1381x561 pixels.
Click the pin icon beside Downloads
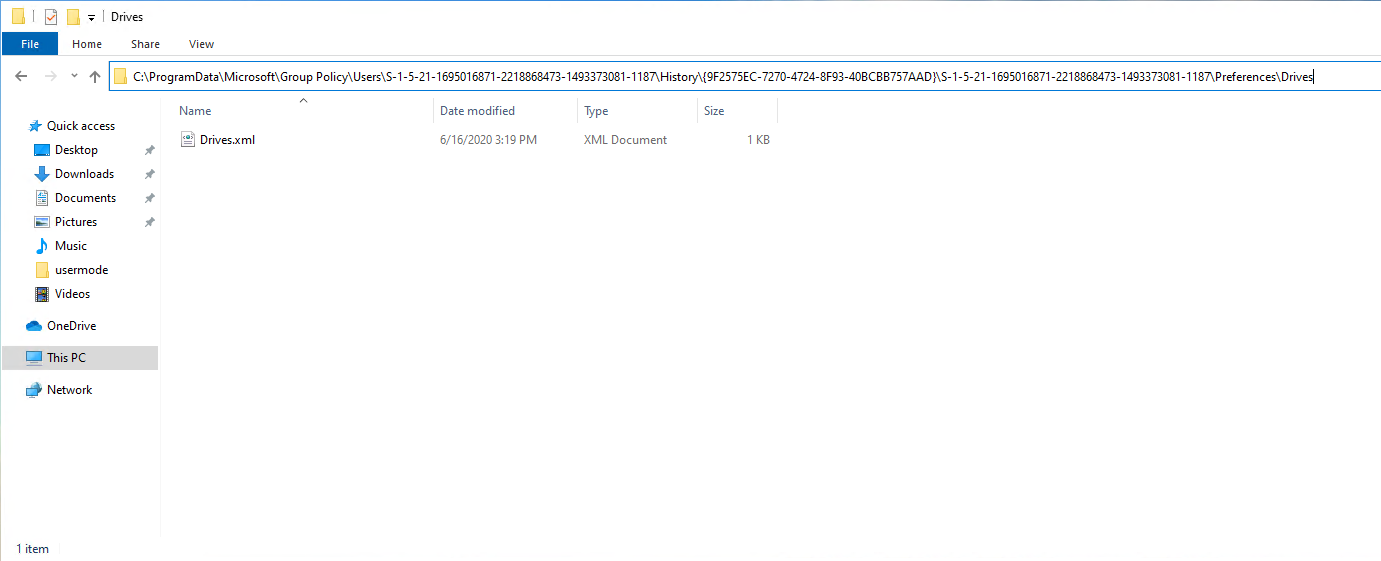pyautogui.click(x=149, y=174)
